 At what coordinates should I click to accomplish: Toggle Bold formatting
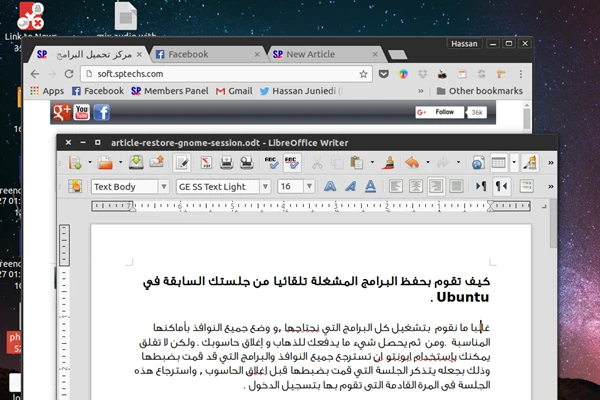(x=330, y=186)
